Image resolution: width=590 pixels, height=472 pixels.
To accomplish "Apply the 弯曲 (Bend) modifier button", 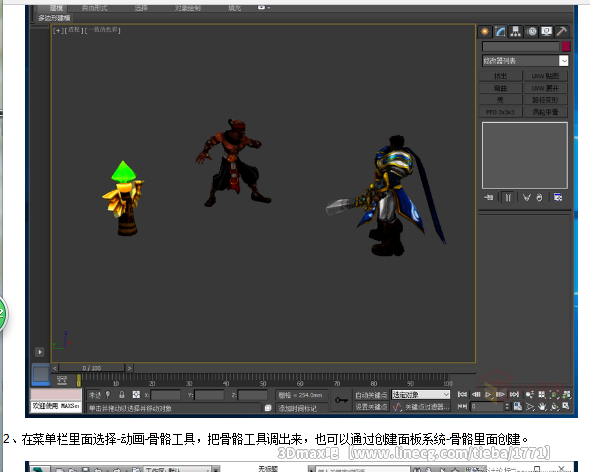I will [500, 88].
